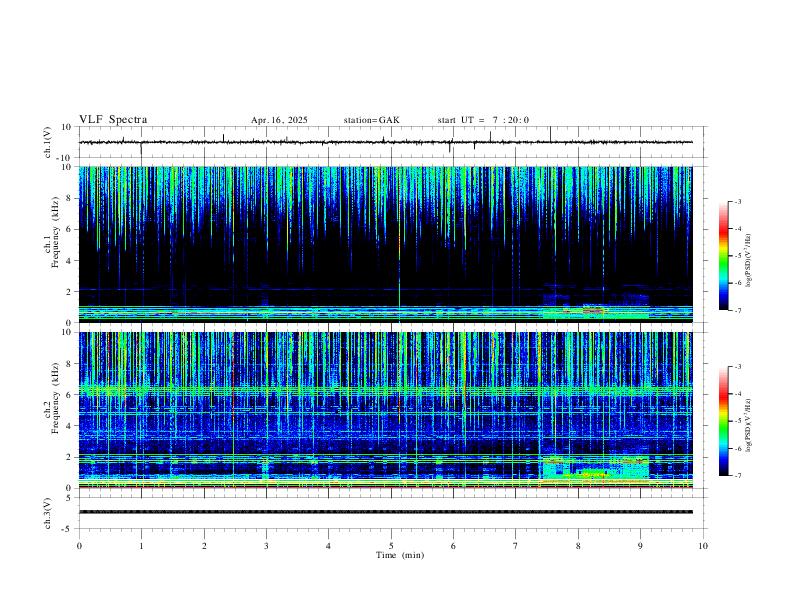This screenshot has height=612, width=792.
Task: Click time axis tick label "2"
Action: click(x=204, y=546)
